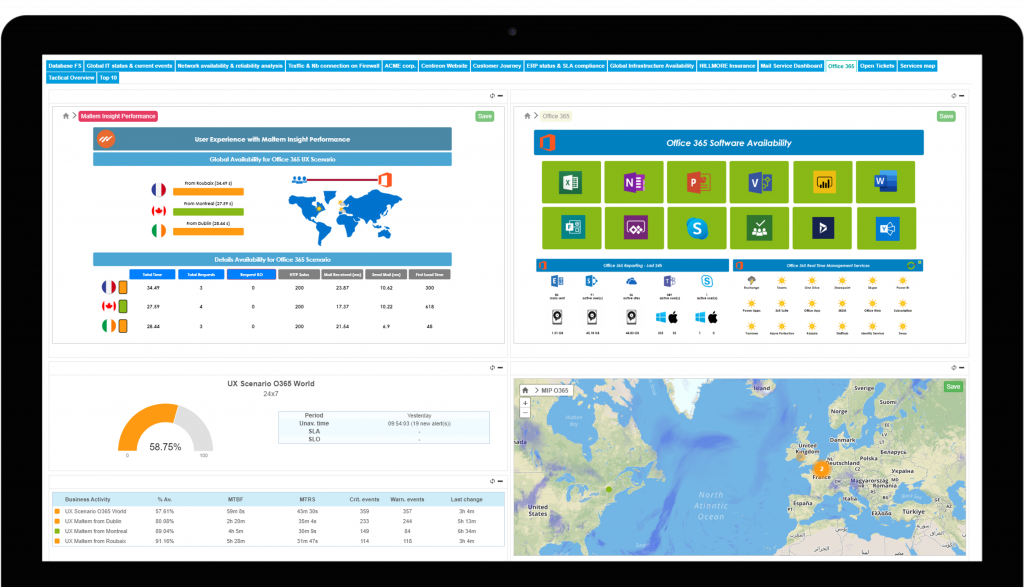This screenshot has width=1024, height=587.
Task: Open the Power BI availability tile
Action: tap(823, 182)
